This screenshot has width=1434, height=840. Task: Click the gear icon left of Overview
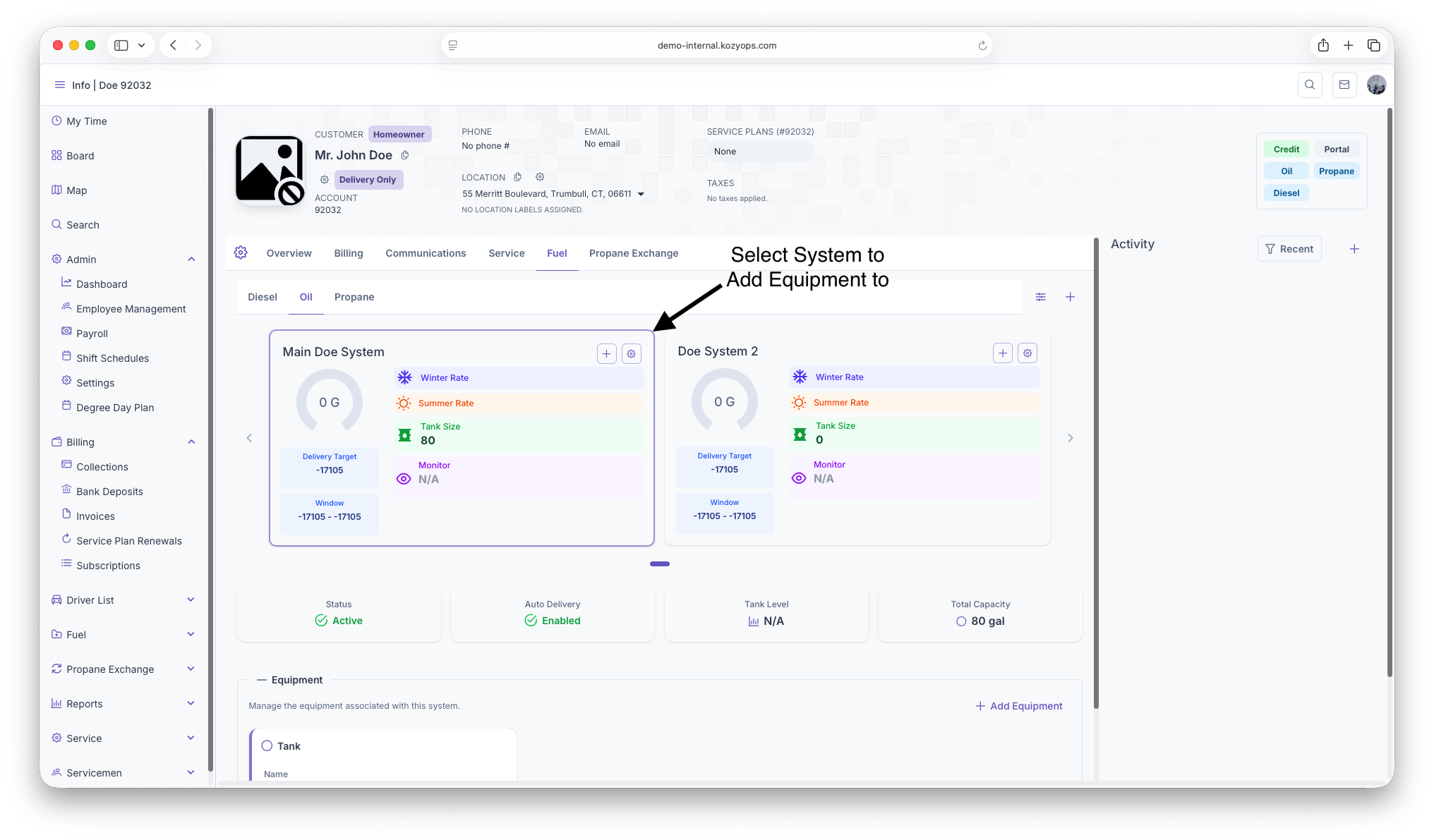tap(241, 252)
